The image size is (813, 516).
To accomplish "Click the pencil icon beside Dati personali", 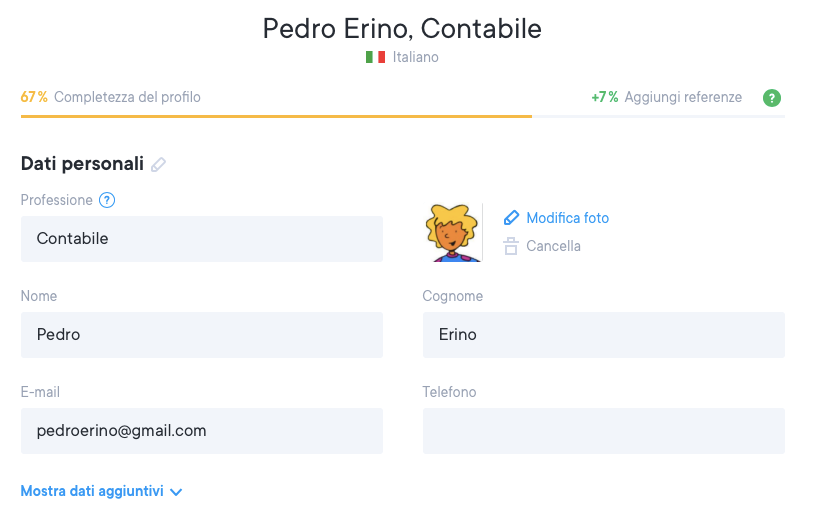I will (x=158, y=164).
